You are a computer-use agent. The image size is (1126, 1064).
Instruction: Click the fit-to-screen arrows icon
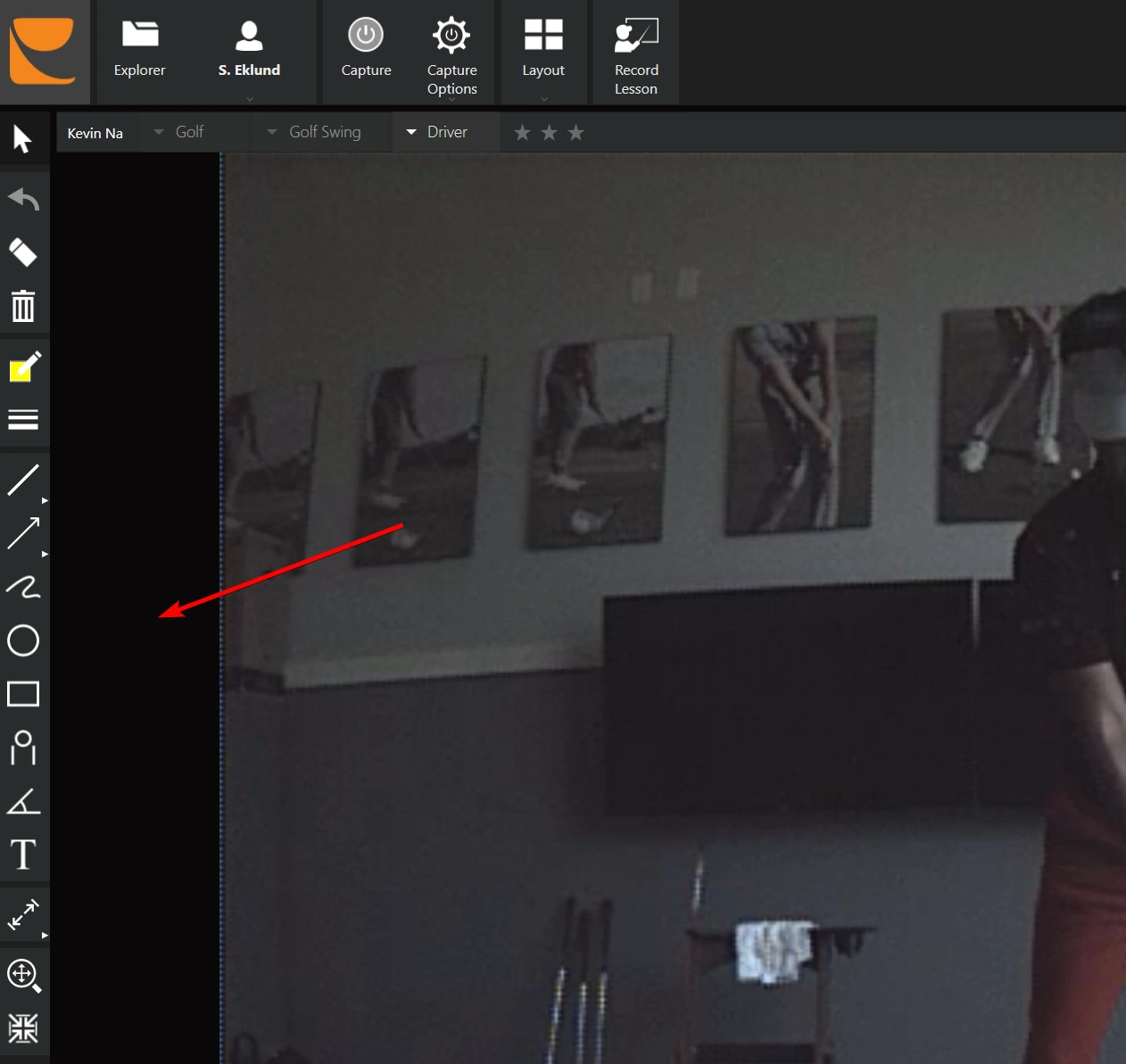point(23,1028)
